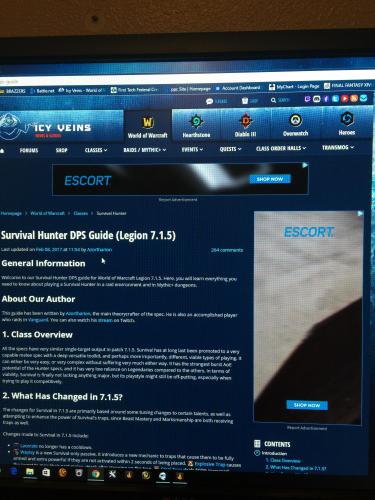Viewport: 375px width, 500px height.
Task: Open the Facebook social icon
Action: [326, 99]
